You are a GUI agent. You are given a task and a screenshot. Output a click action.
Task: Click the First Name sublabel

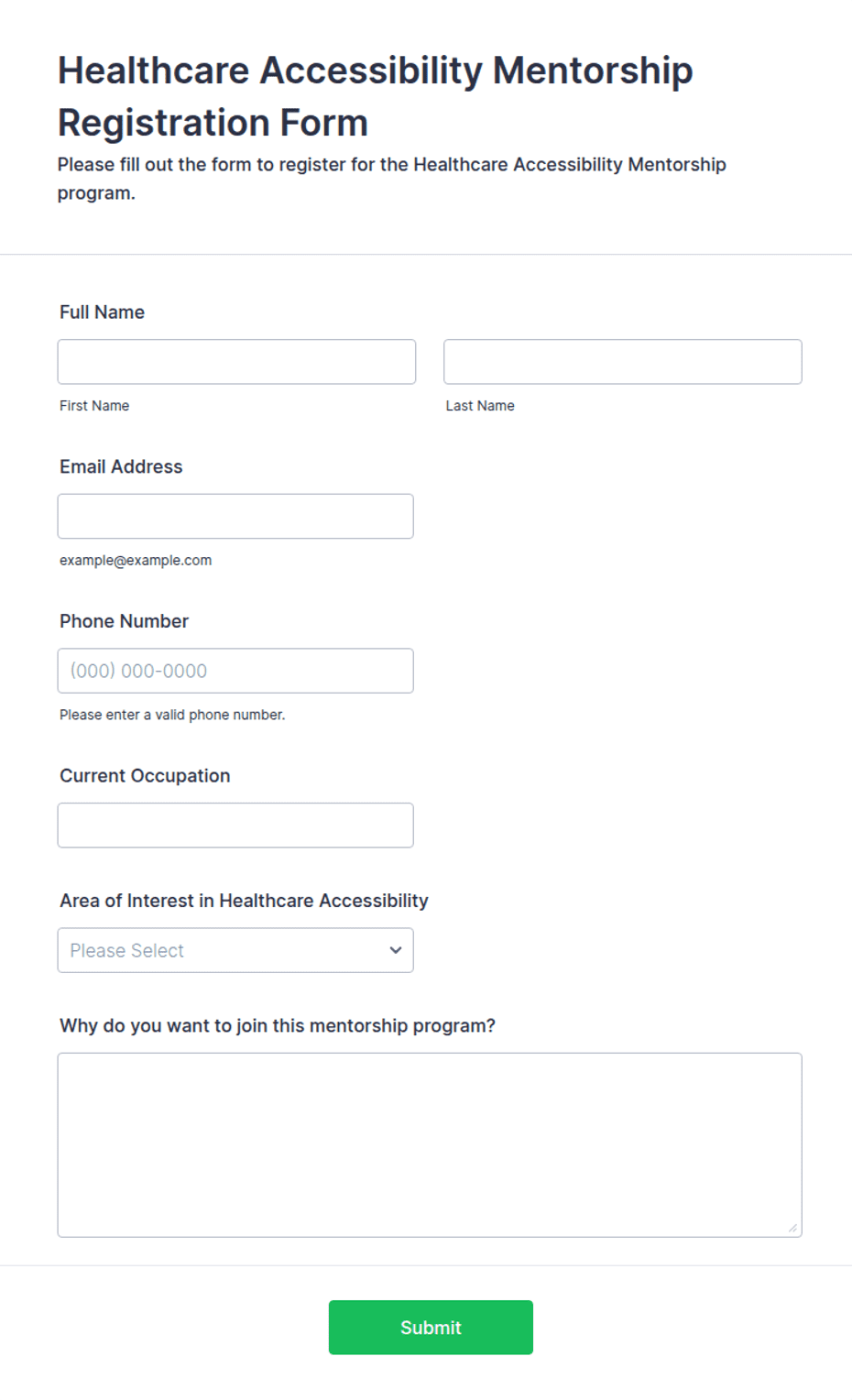pos(94,406)
